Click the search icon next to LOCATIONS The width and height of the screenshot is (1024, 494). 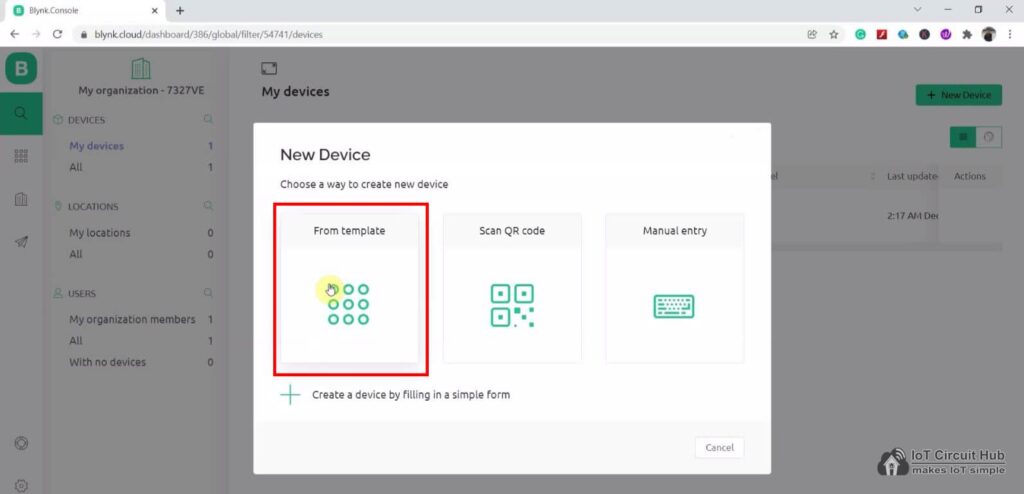[x=209, y=207]
